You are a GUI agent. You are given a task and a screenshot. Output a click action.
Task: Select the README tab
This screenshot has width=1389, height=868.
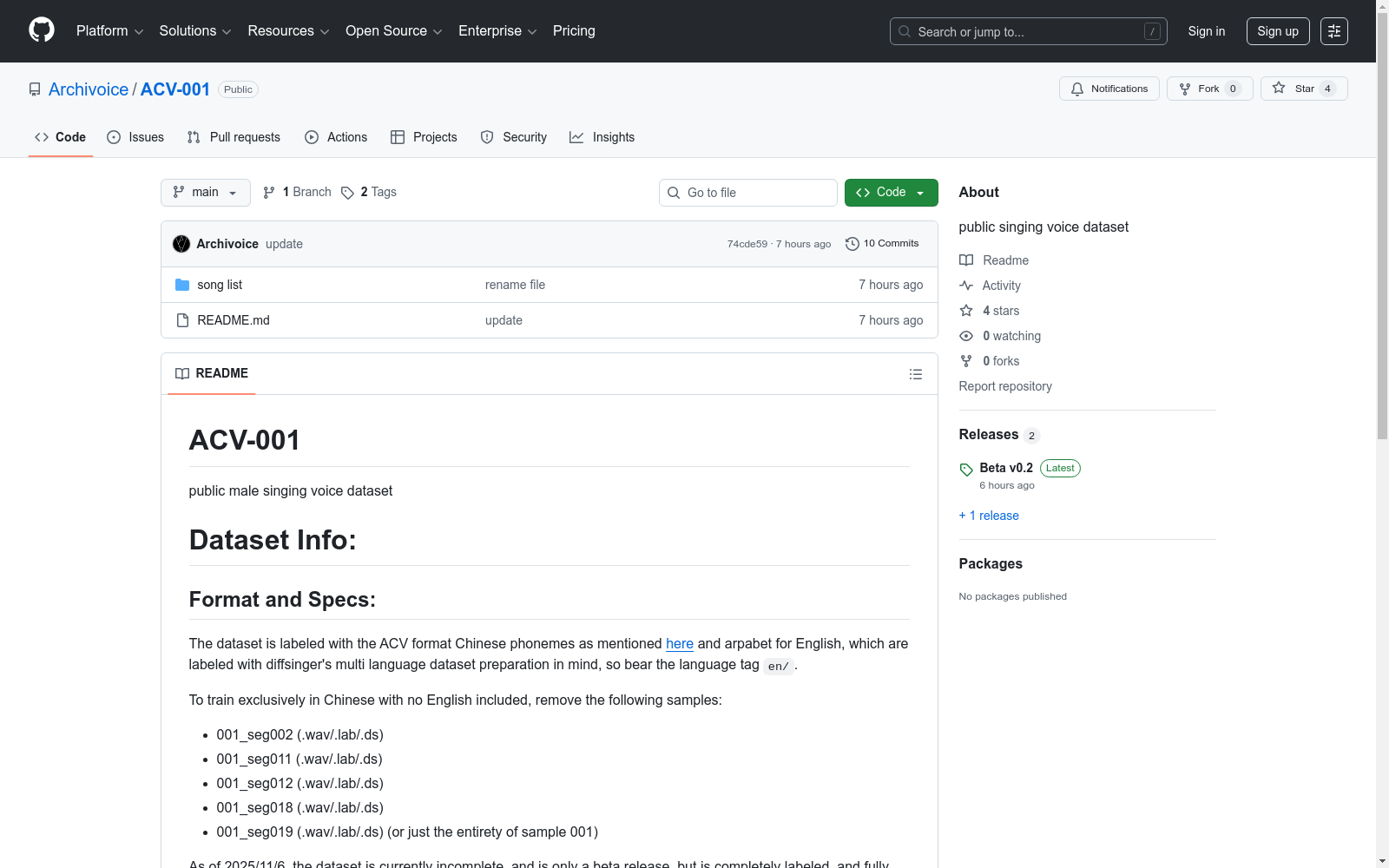[212, 373]
